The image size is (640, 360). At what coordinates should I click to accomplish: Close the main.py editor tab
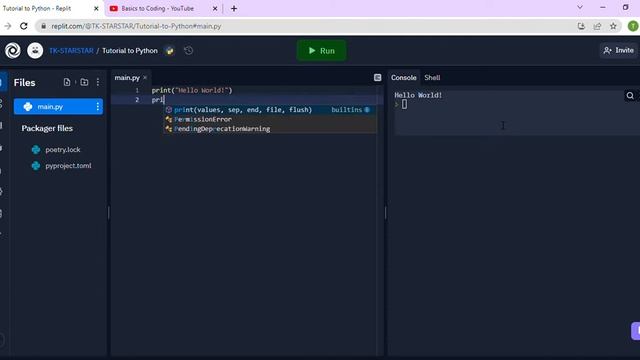[145, 77]
